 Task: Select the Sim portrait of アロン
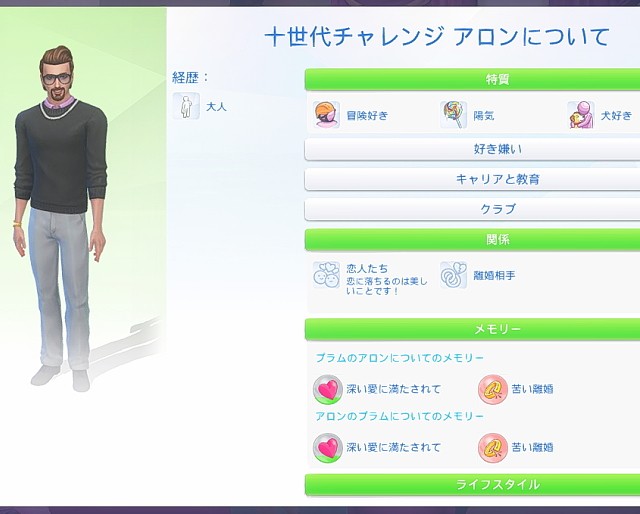pos(61,218)
